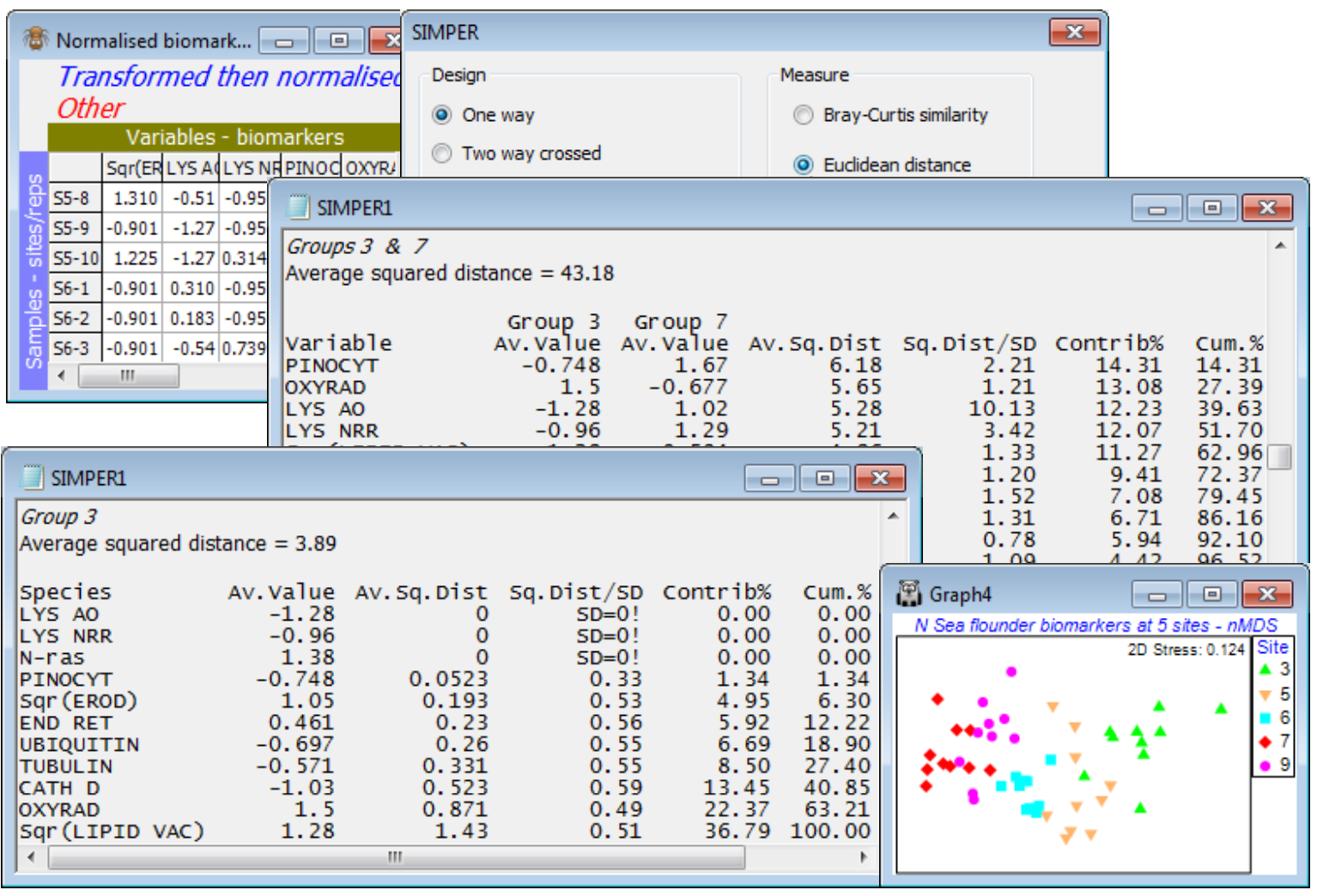The width and height of the screenshot is (1317, 896).
Task: Select the S5-10 sample row header
Action: click(x=76, y=257)
